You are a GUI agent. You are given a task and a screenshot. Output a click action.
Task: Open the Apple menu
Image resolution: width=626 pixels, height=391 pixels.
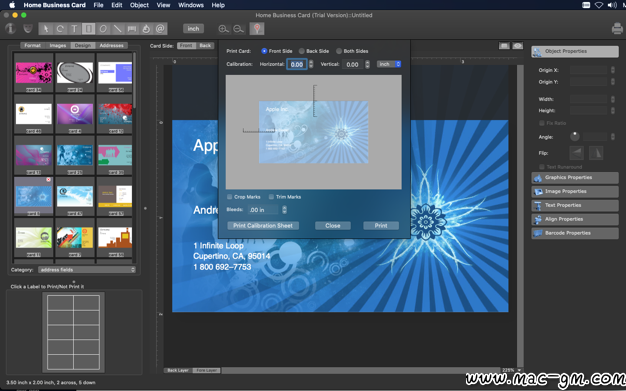12,5
